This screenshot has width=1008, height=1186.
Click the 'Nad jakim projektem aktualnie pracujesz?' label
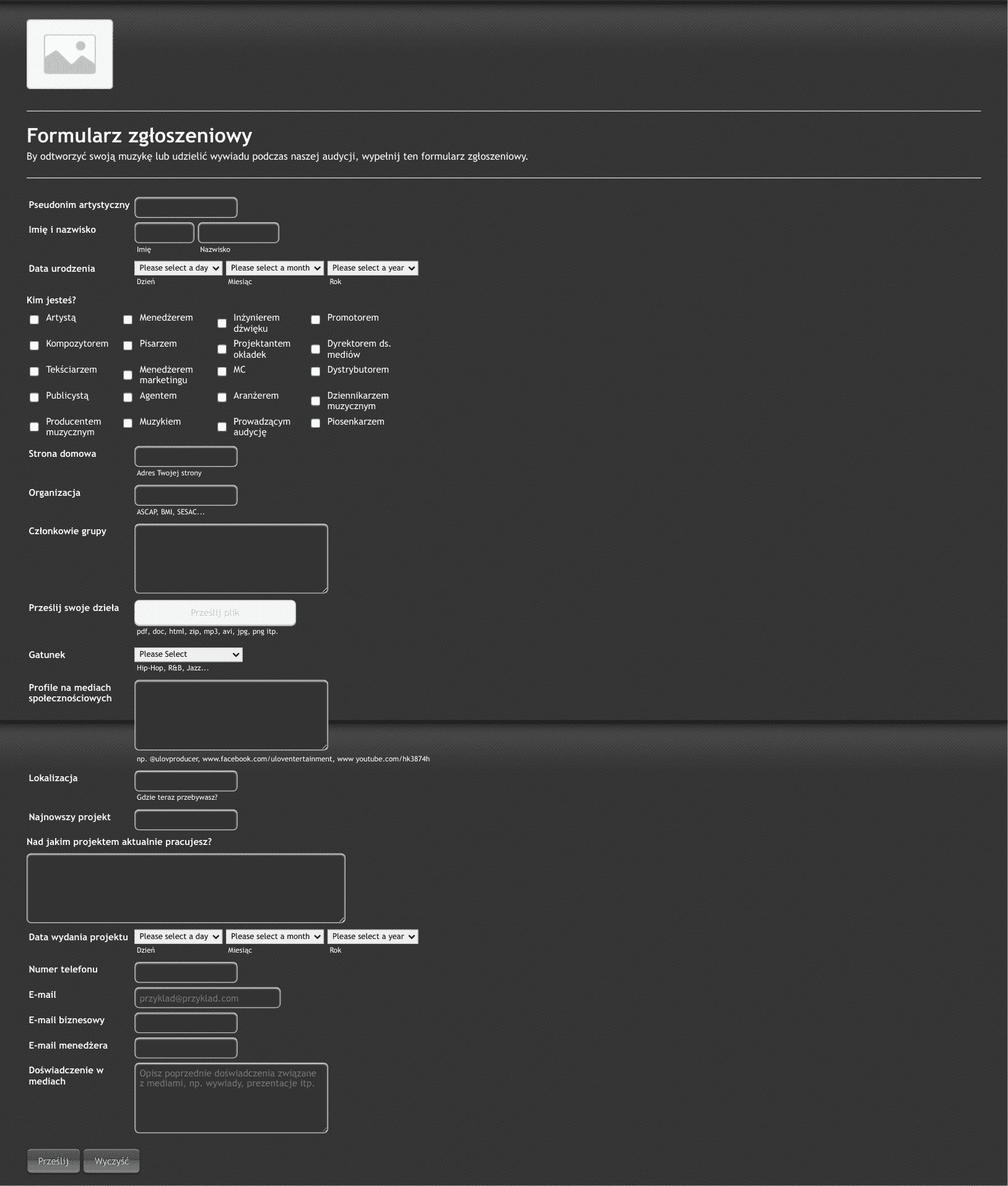(x=119, y=842)
